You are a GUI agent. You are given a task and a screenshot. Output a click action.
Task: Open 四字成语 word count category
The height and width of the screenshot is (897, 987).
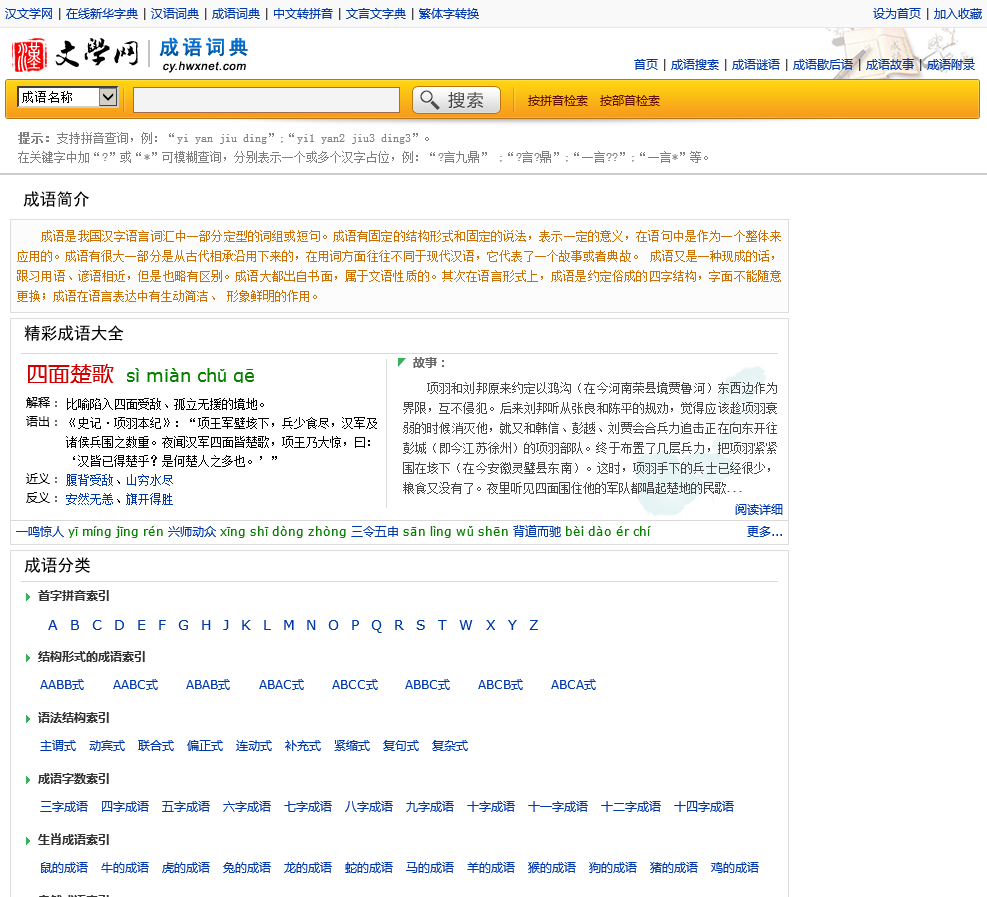[125, 807]
